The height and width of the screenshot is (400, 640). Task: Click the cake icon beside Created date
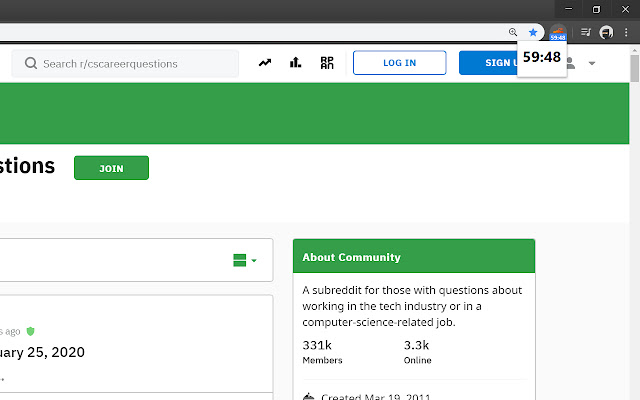pyautogui.click(x=309, y=396)
